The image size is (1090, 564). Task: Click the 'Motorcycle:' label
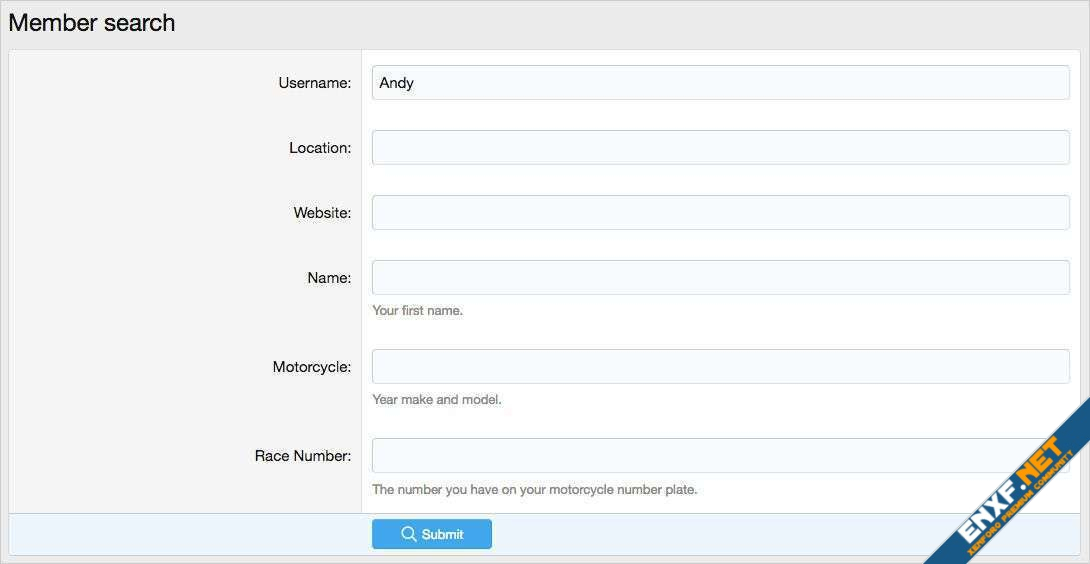(312, 367)
